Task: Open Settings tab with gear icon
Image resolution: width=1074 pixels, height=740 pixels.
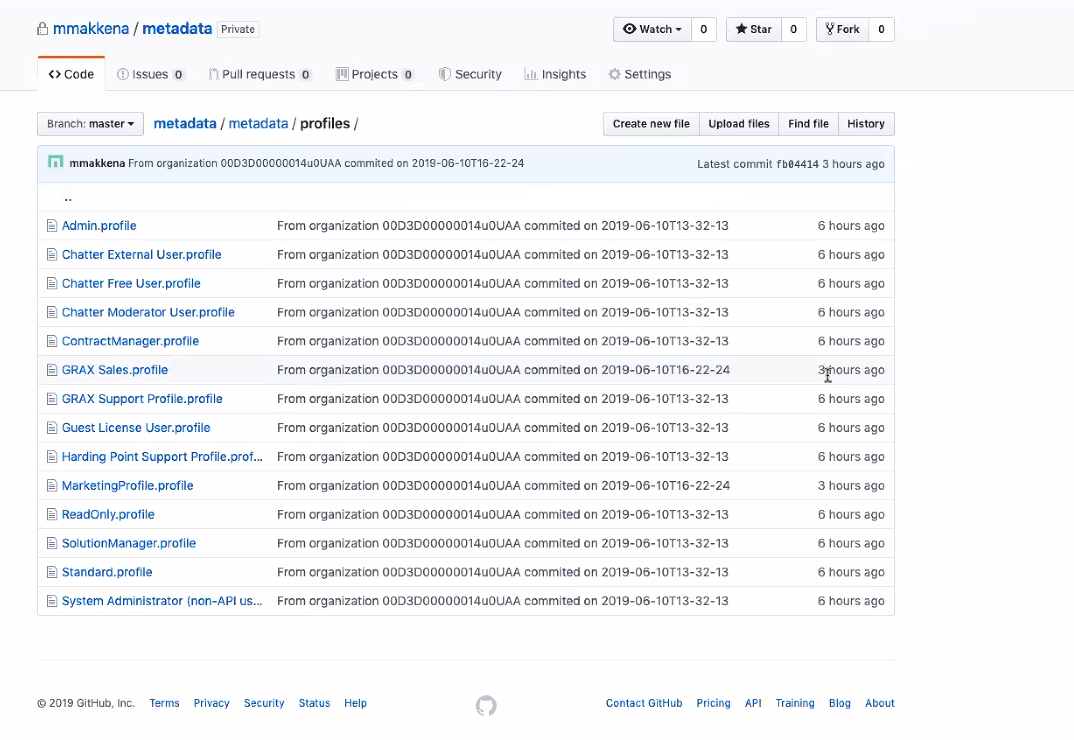Action: (640, 74)
